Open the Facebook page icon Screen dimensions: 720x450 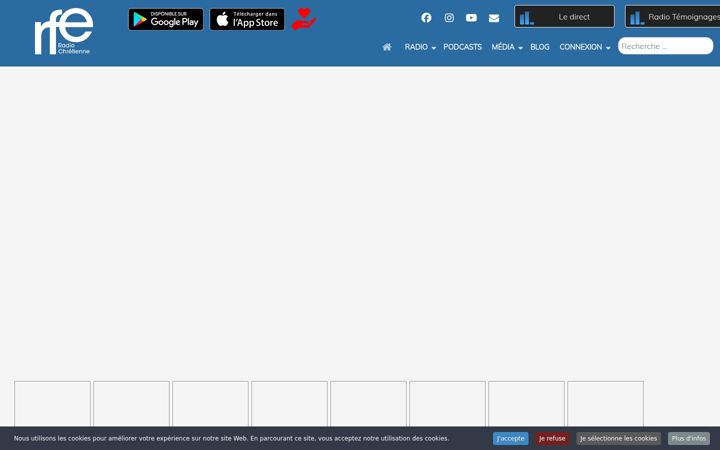(x=426, y=17)
